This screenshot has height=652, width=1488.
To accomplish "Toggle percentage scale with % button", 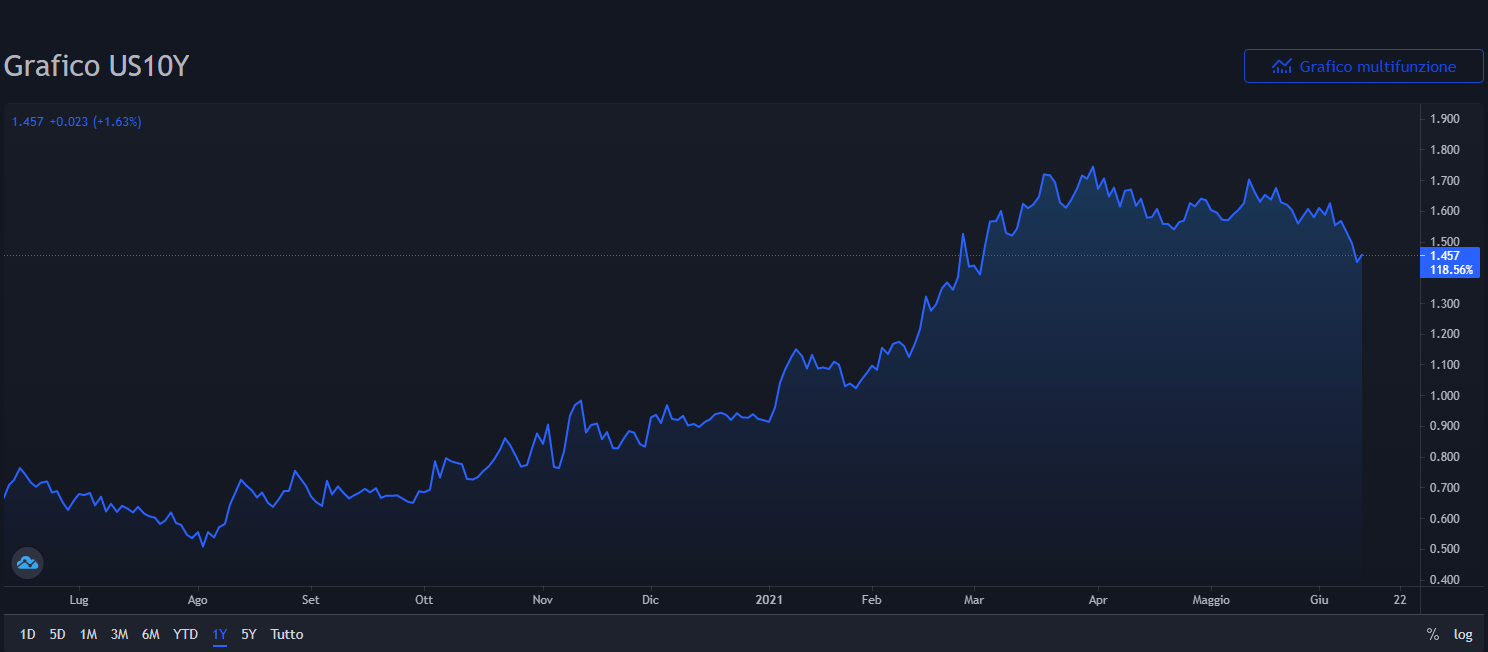I will click(1432, 634).
